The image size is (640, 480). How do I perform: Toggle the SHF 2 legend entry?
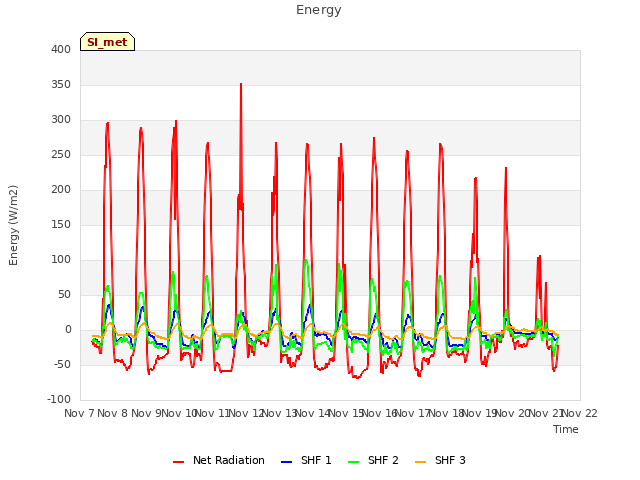373,460
